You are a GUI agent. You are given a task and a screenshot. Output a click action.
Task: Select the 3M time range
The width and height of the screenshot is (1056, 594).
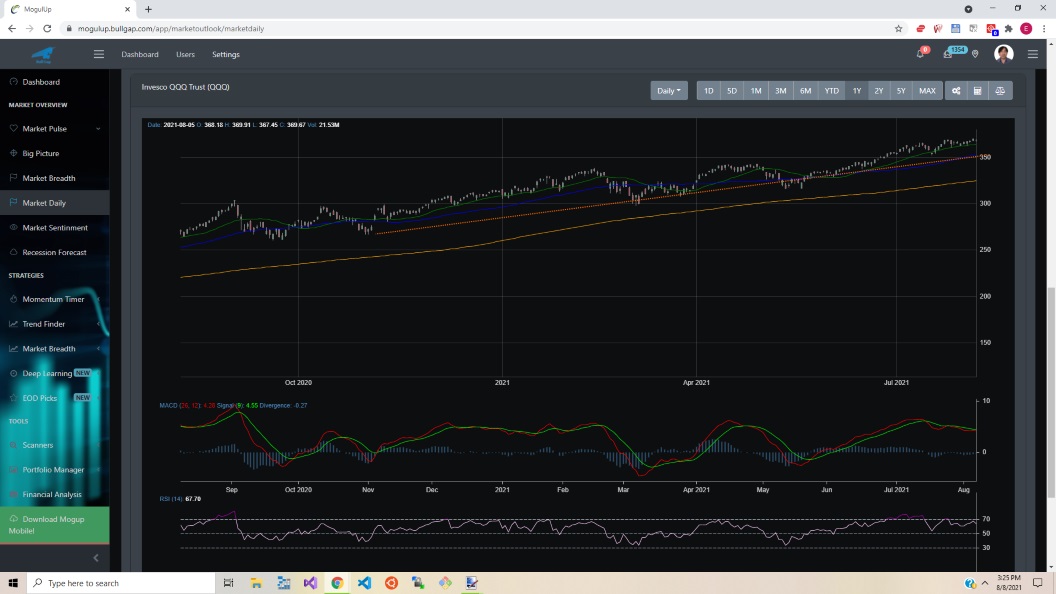781,91
